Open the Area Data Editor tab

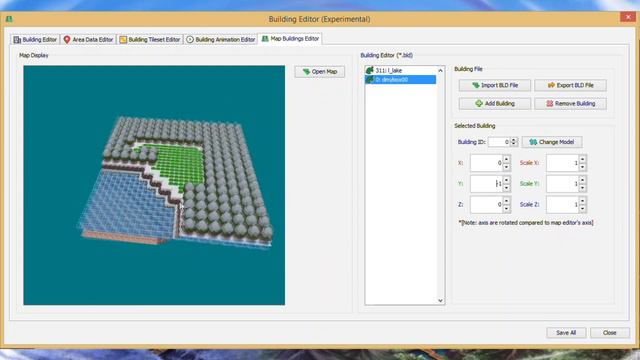point(89,40)
